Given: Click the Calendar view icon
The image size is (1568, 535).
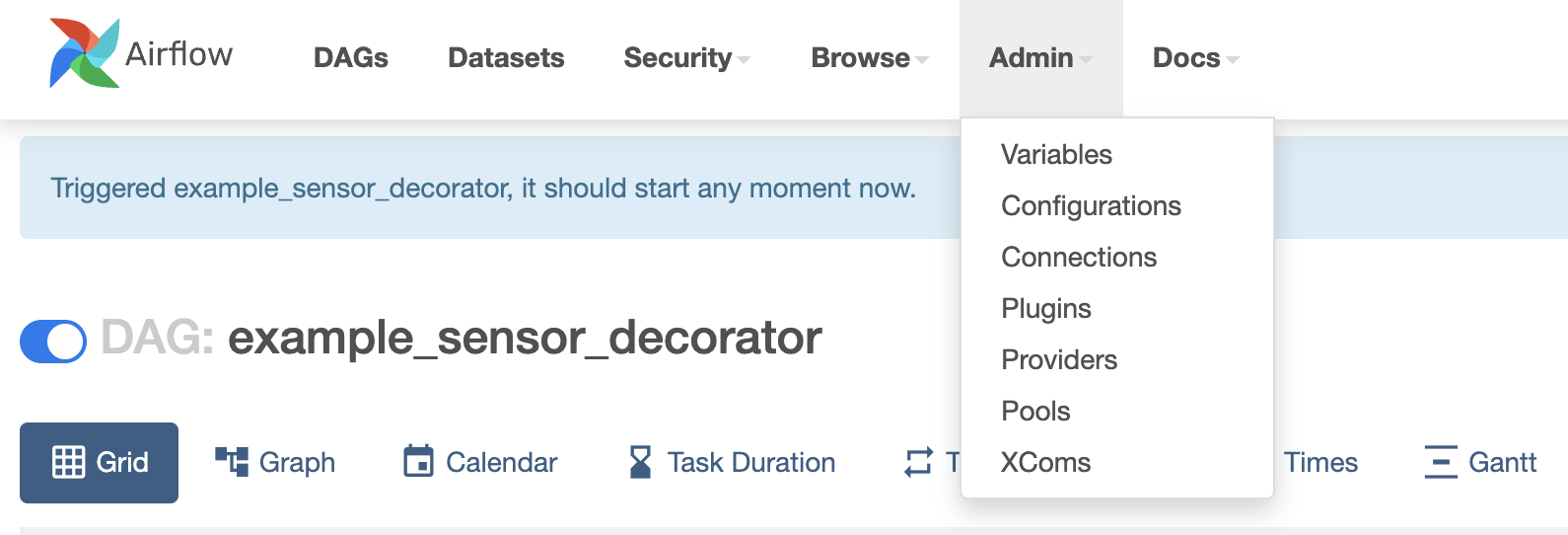Looking at the screenshot, I should click(x=418, y=462).
